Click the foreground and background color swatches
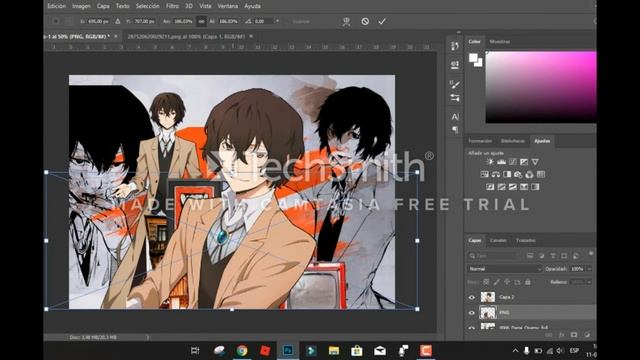640x360 pixels. (x=475, y=60)
